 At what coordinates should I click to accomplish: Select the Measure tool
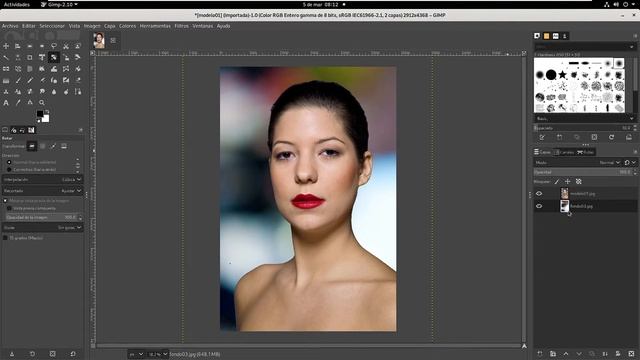coord(30,103)
